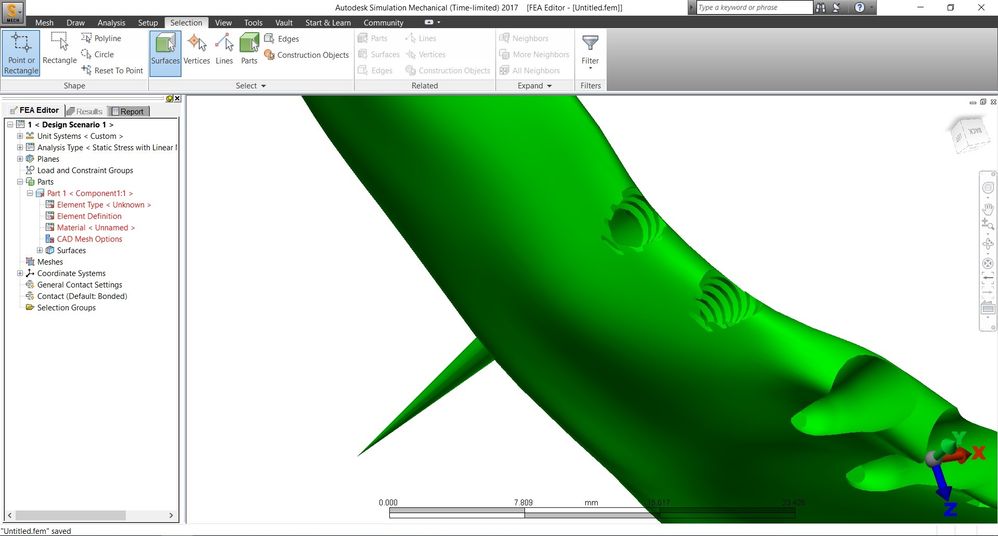Pick the Polyline selection shape
This screenshot has width=998, height=536.
click(x=101, y=38)
